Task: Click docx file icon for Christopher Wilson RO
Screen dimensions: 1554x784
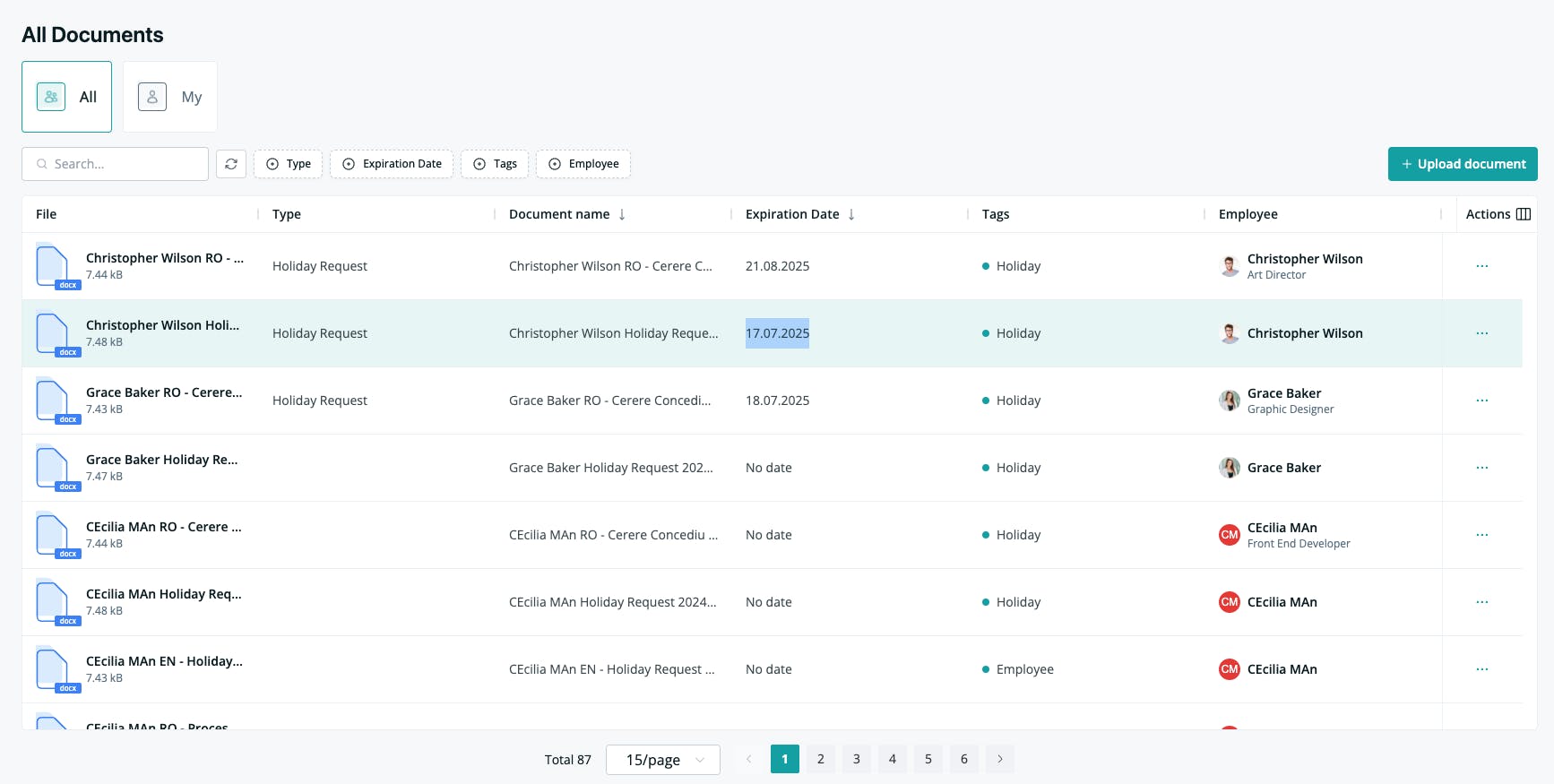Action: [57, 266]
